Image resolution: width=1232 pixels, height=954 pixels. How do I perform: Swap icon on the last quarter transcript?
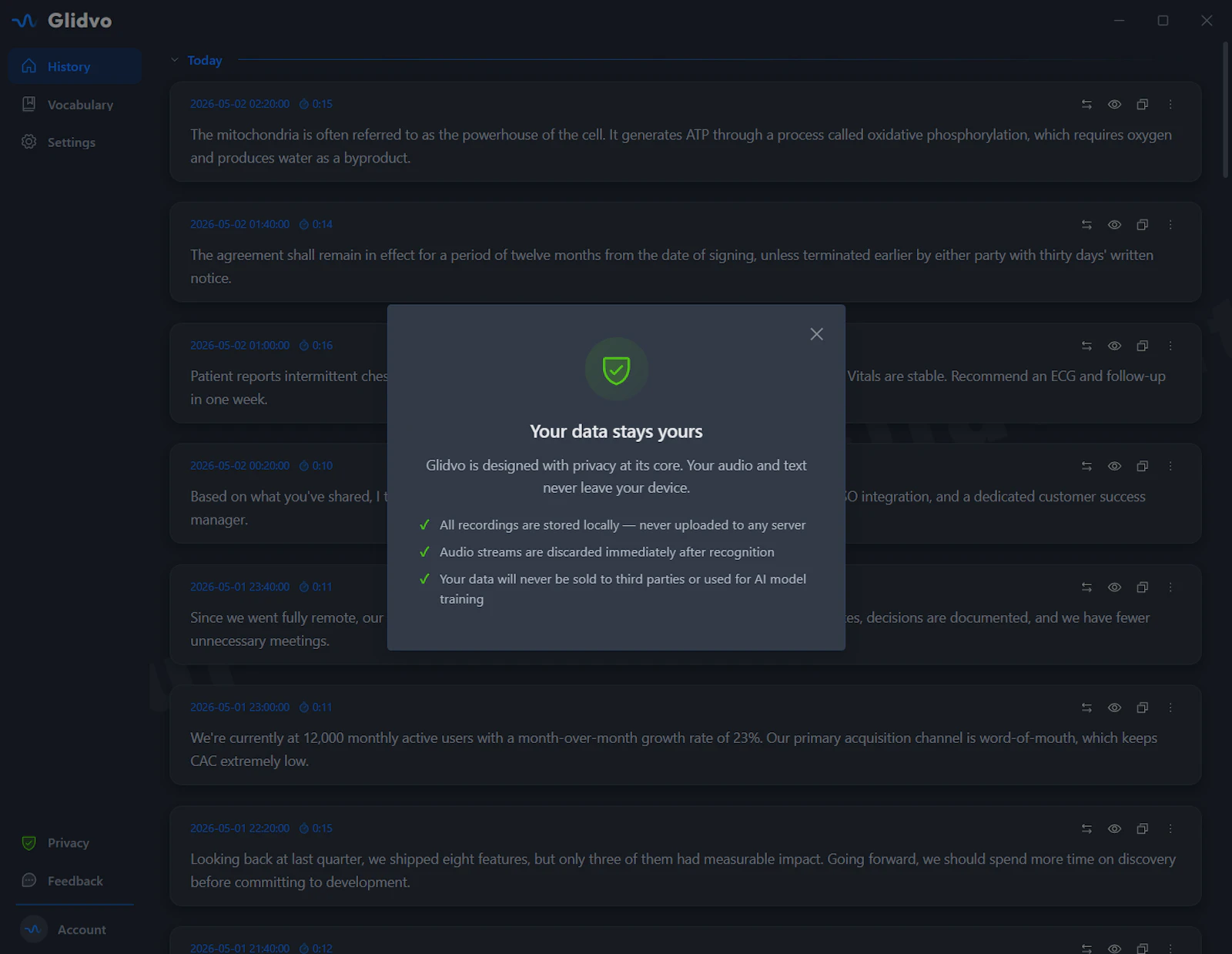pyautogui.click(x=1086, y=828)
